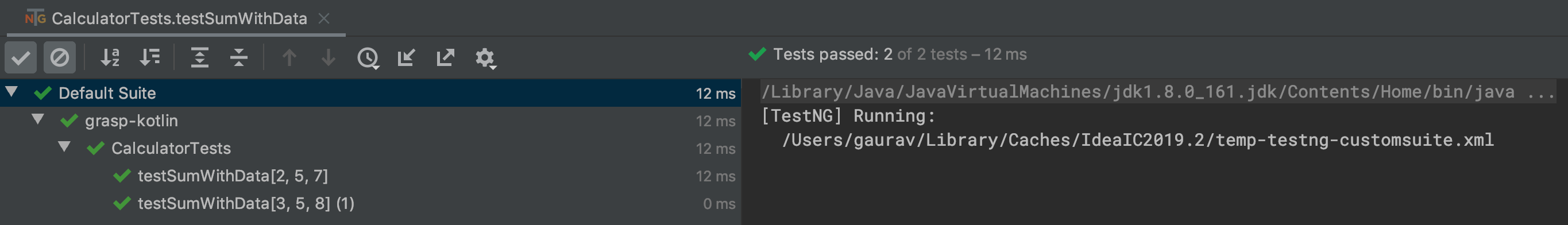Viewport: 1568px width, 225px height.
Task: Go to next failed test arrow
Action: pos(328,58)
